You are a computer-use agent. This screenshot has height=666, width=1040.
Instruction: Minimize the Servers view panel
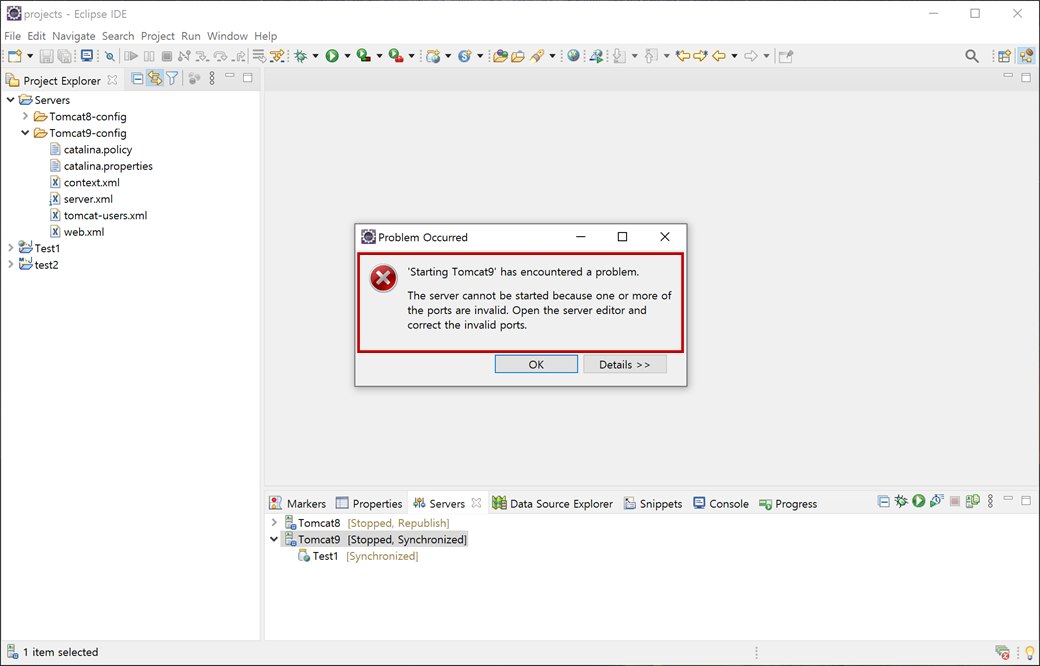[1008, 500]
